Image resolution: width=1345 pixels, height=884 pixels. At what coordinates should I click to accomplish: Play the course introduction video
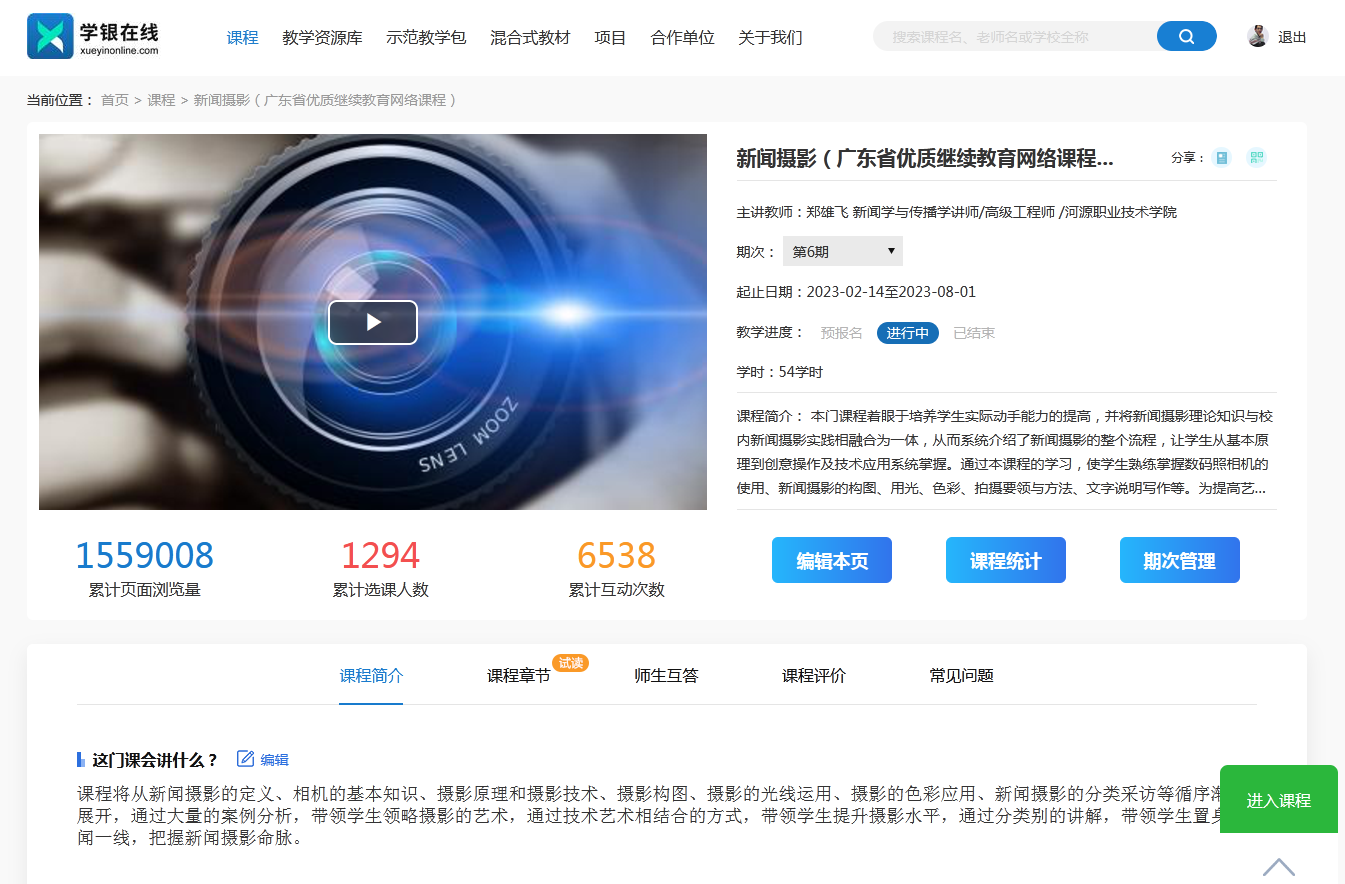coord(372,322)
